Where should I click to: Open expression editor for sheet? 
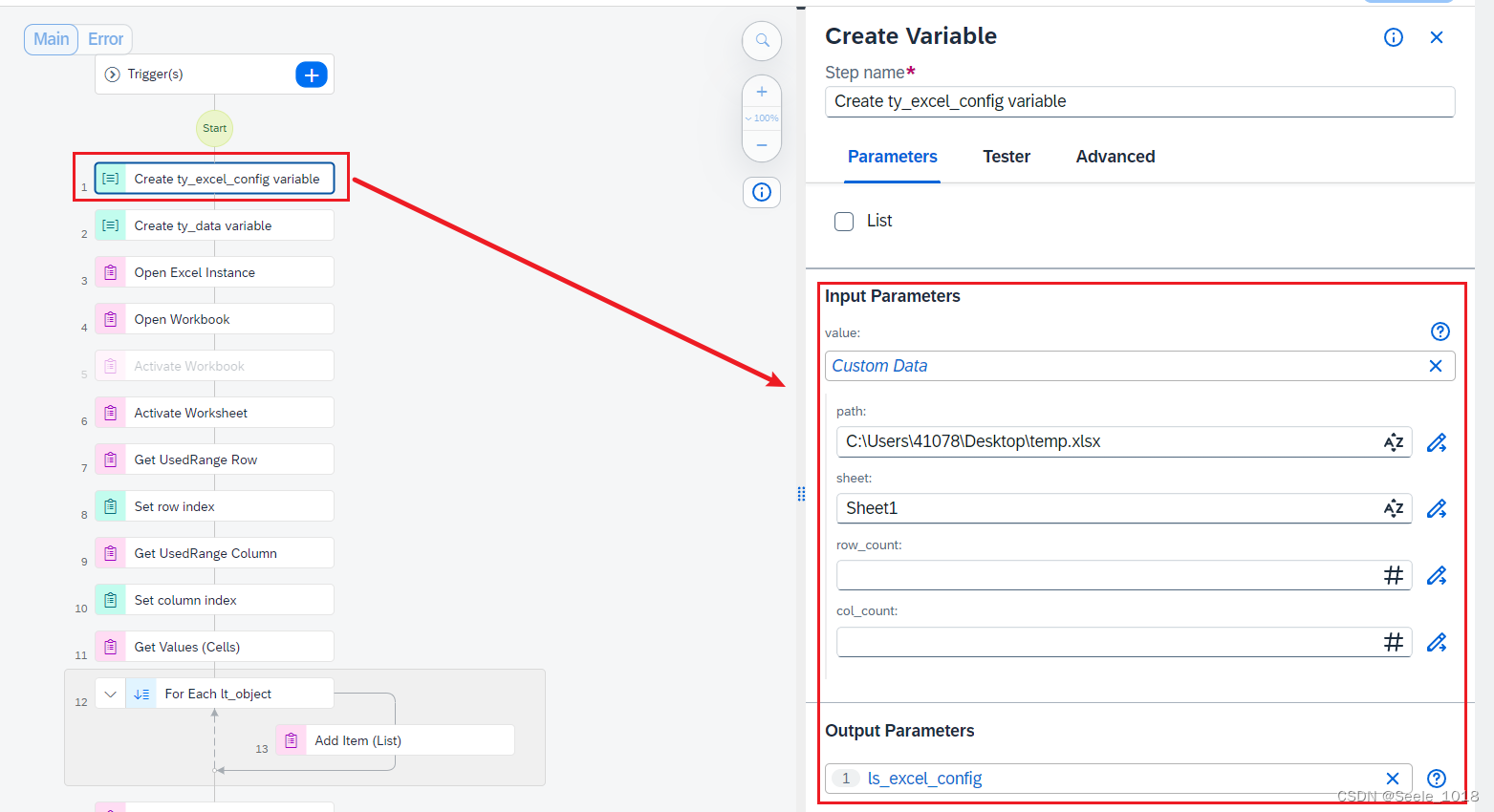pos(1437,509)
